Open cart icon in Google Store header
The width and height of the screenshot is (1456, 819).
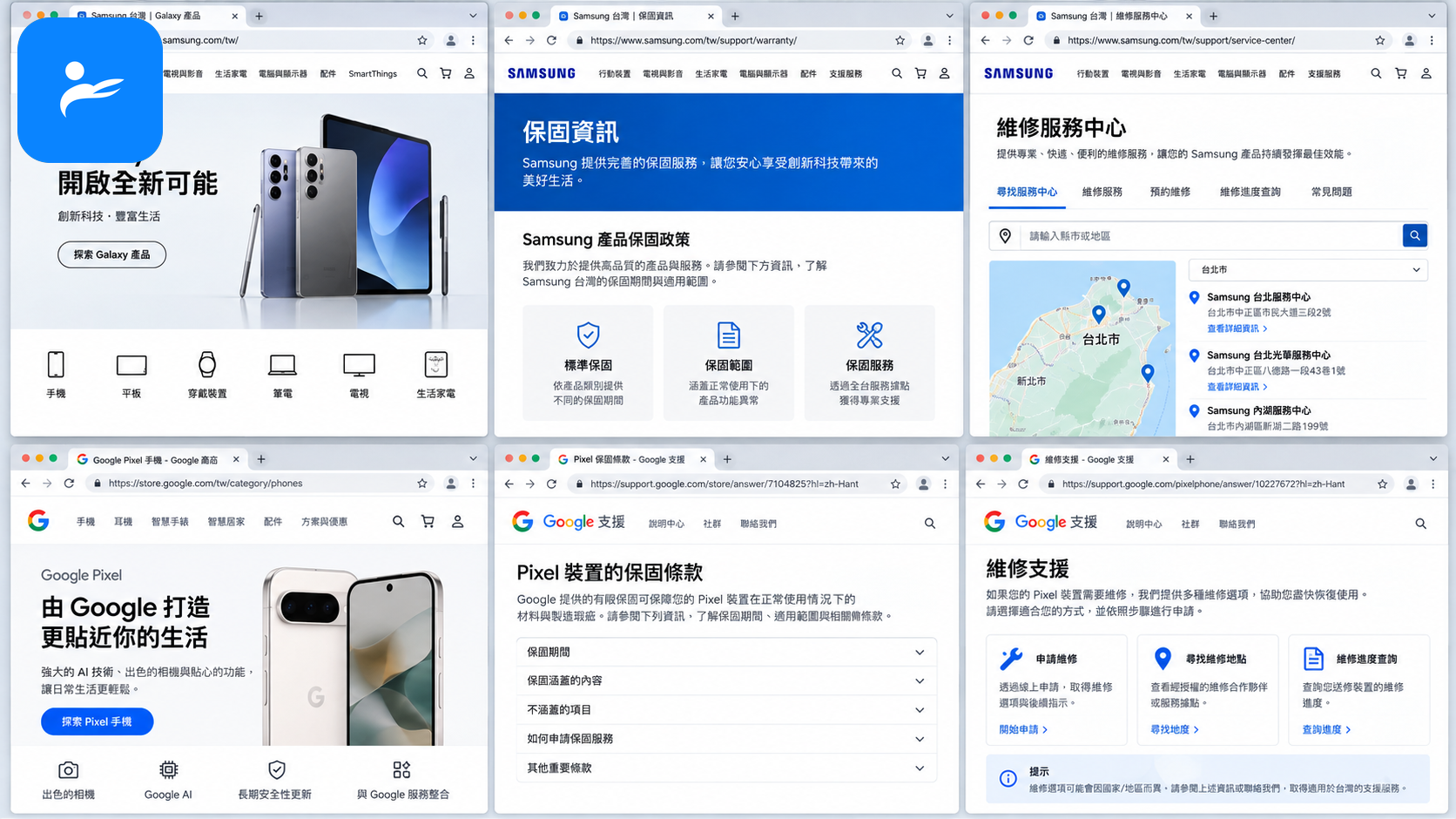[x=428, y=521]
